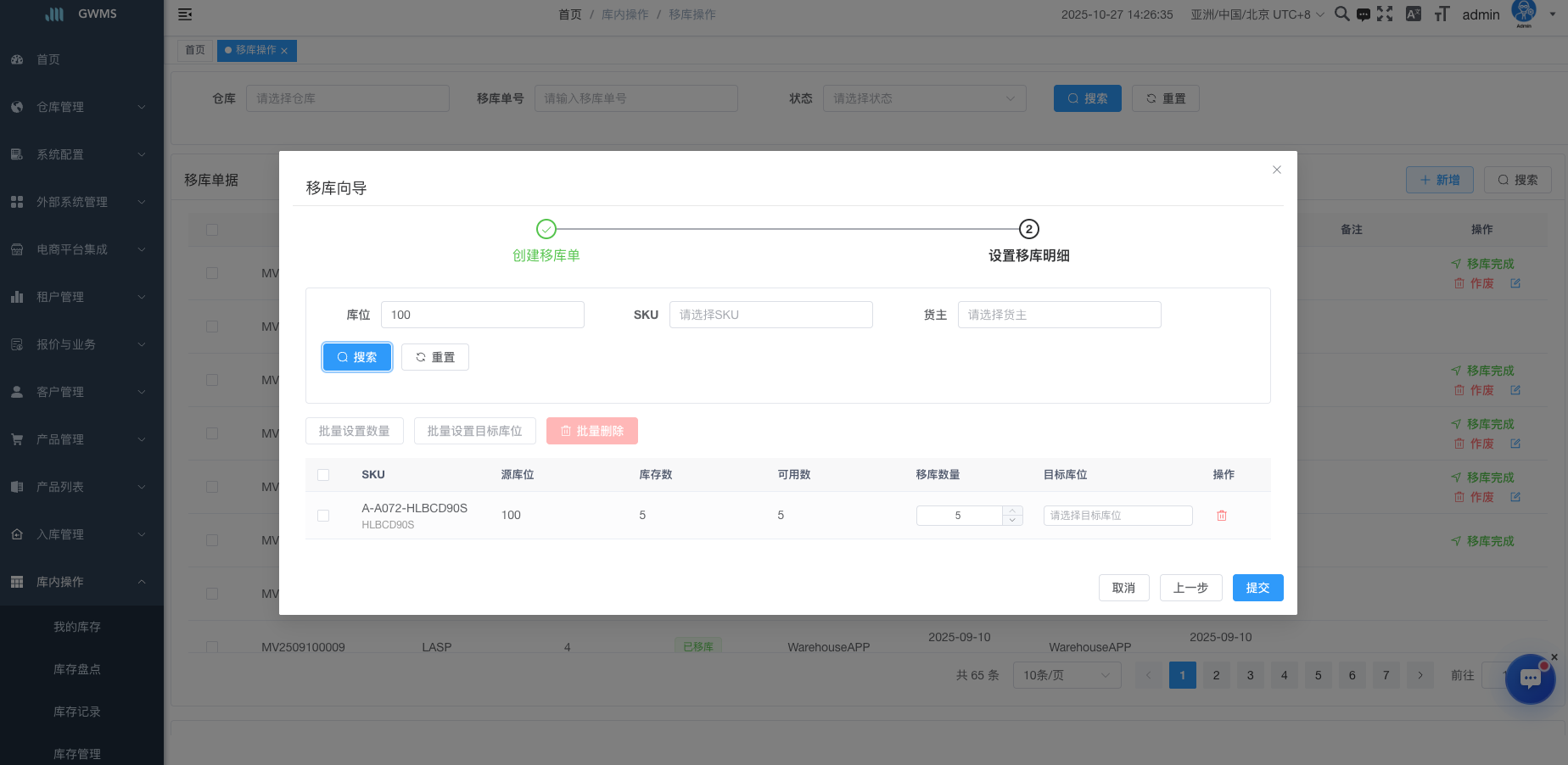This screenshot has width=1568, height=765.
Task: Switch to the 首页 tab
Action: click(194, 50)
